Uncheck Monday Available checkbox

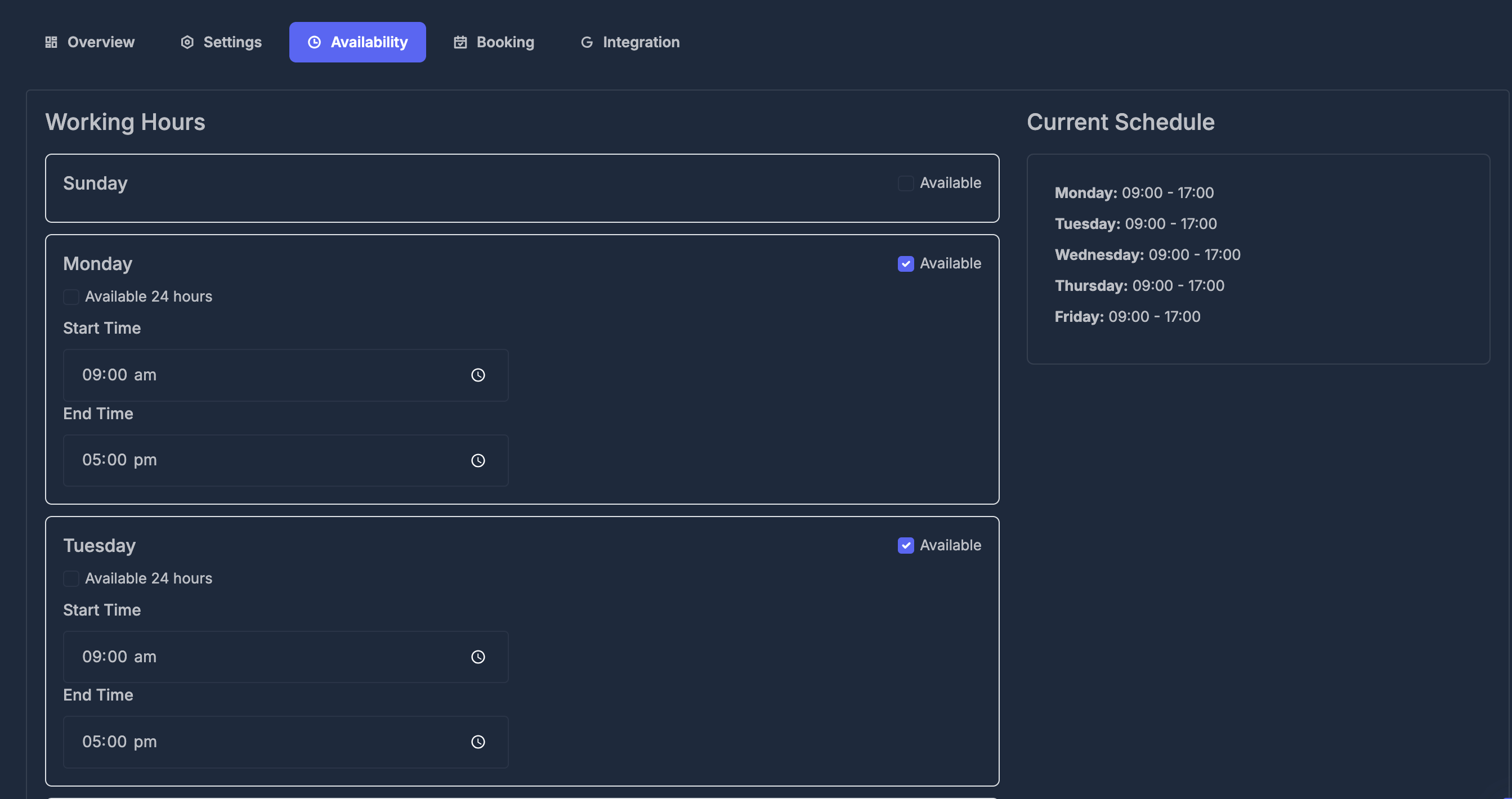click(x=906, y=264)
